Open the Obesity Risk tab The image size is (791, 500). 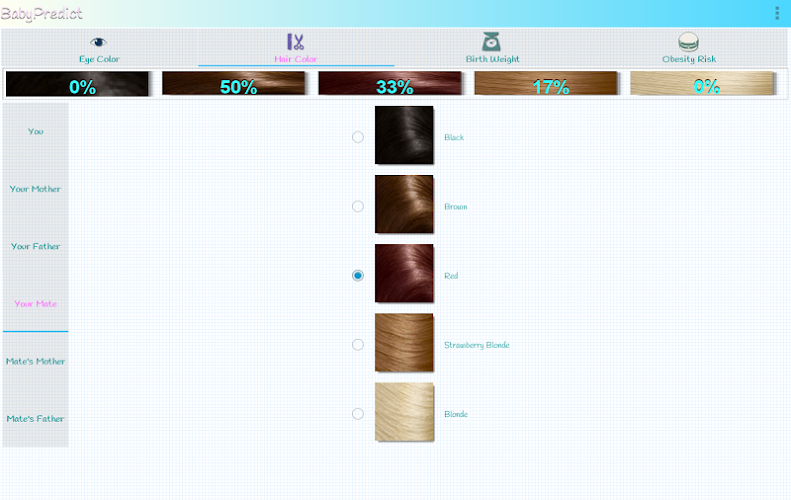pos(689,48)
